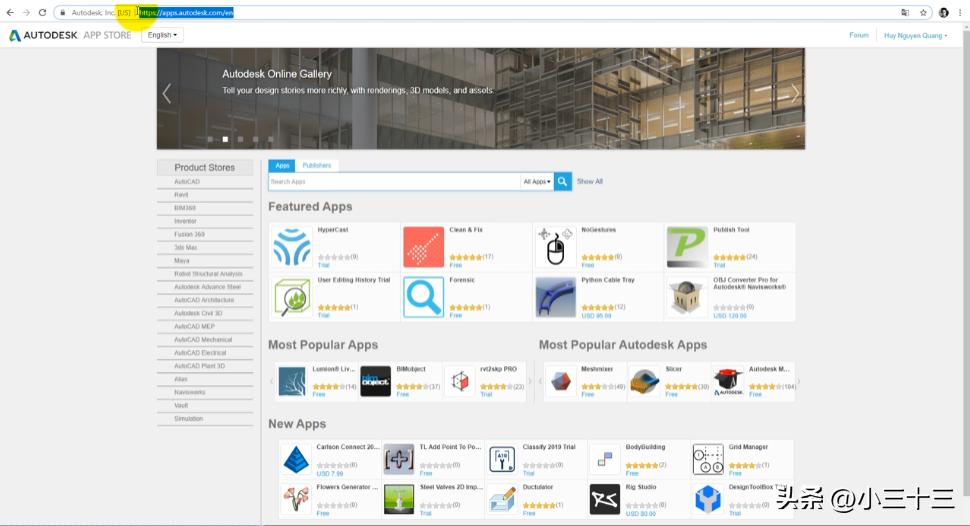Viewport: 970px width, 526px height.
Task: Select the last banner slide dot
Action: pos(270,139)
